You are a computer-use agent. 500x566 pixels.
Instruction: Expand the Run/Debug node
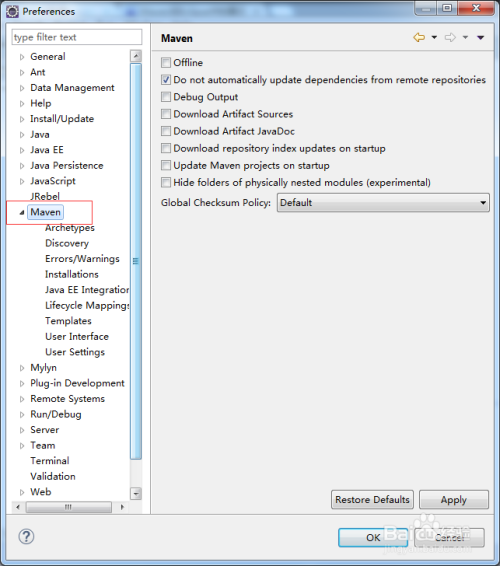click(x=22, y=414)
